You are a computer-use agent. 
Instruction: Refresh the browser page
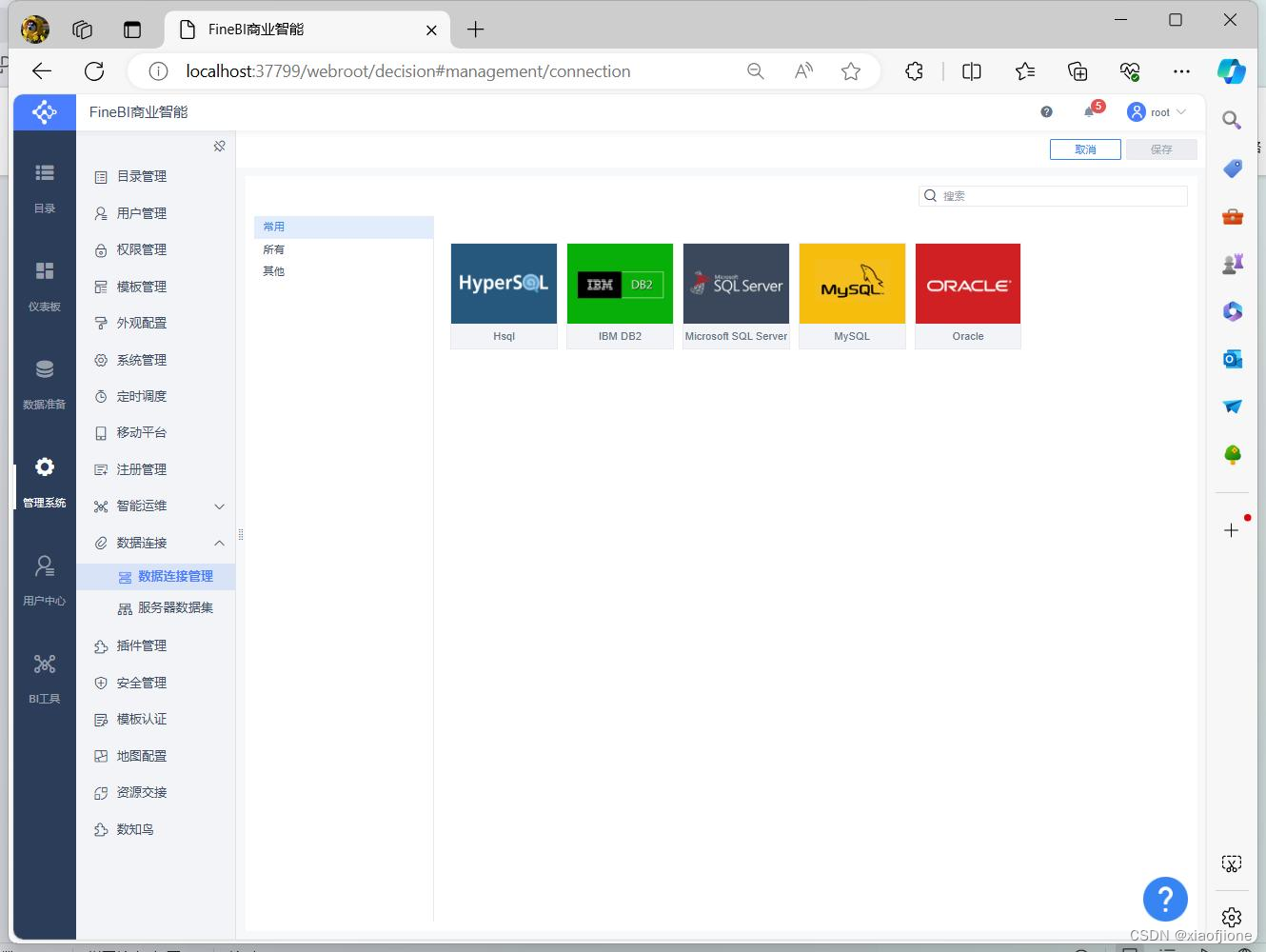(x=94, y=71)
